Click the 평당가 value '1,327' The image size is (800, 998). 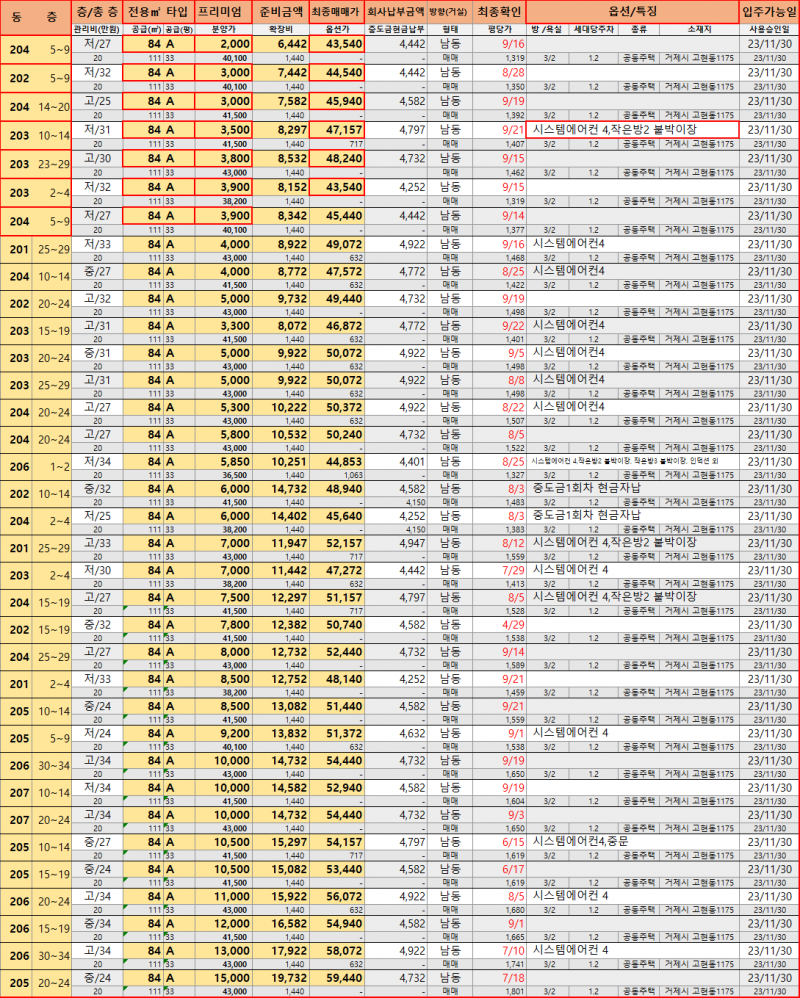point(515,475)
